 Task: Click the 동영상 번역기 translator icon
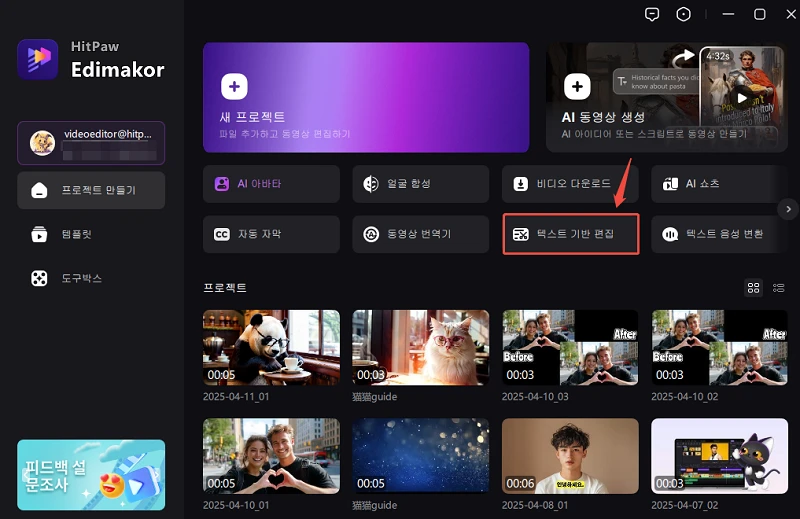pos(371,234)
